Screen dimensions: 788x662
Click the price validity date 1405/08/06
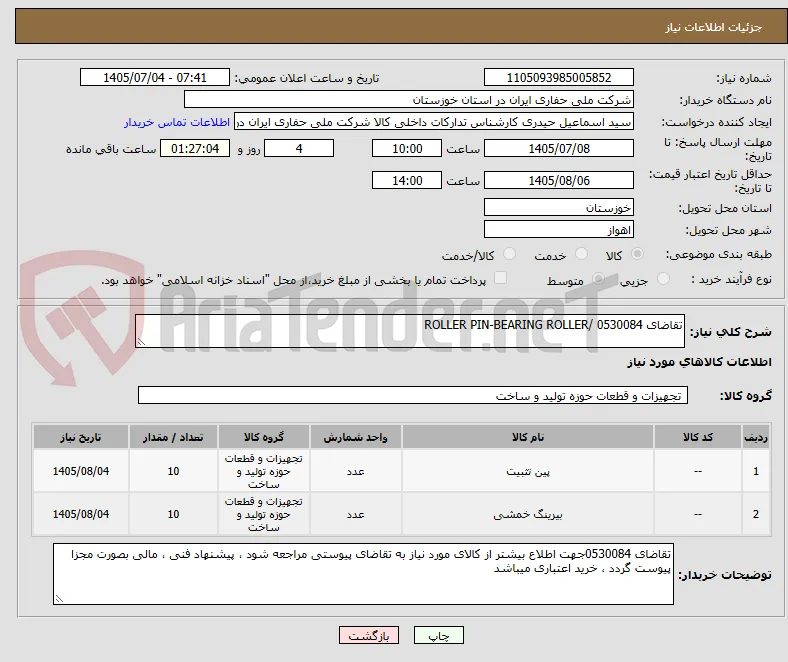click(559, 180)
